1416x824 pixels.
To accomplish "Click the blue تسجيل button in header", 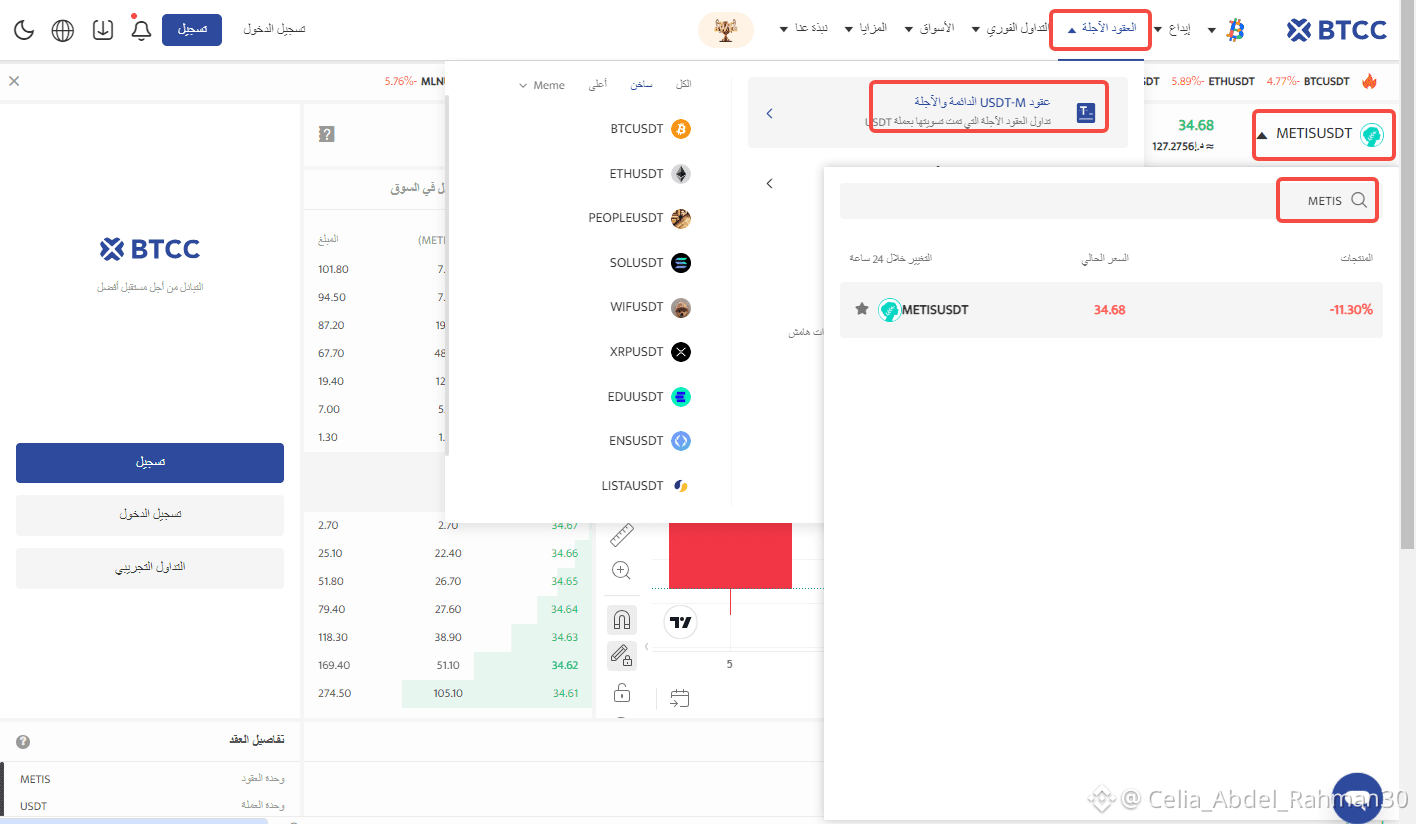I will 192,29.
